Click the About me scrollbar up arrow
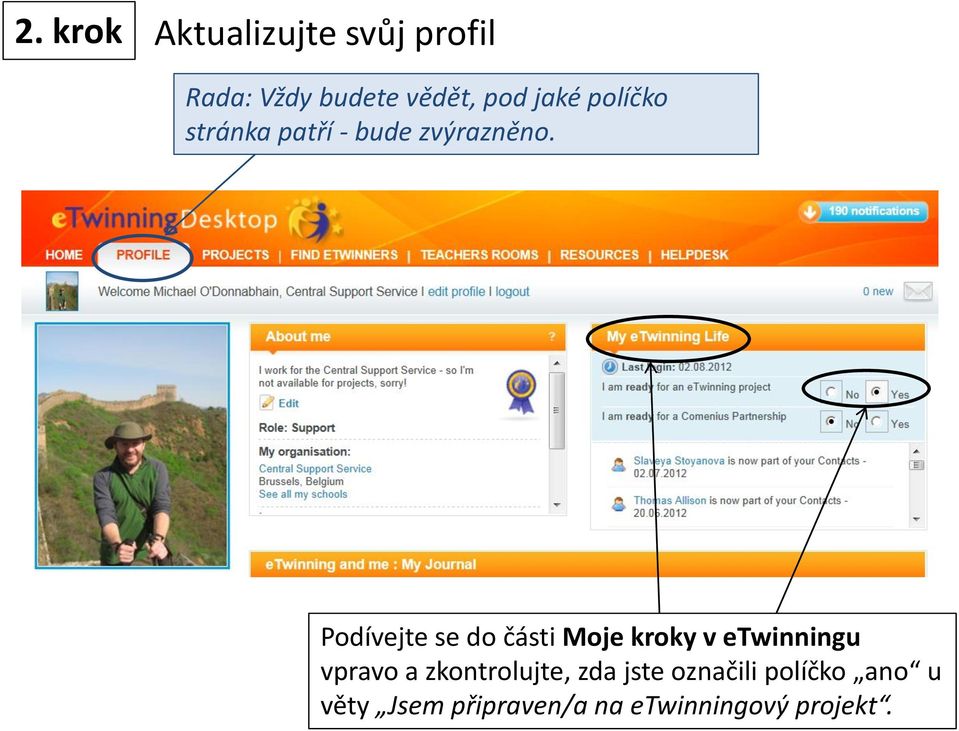Screen dimensions: 959x731 [x=557, y=363]
